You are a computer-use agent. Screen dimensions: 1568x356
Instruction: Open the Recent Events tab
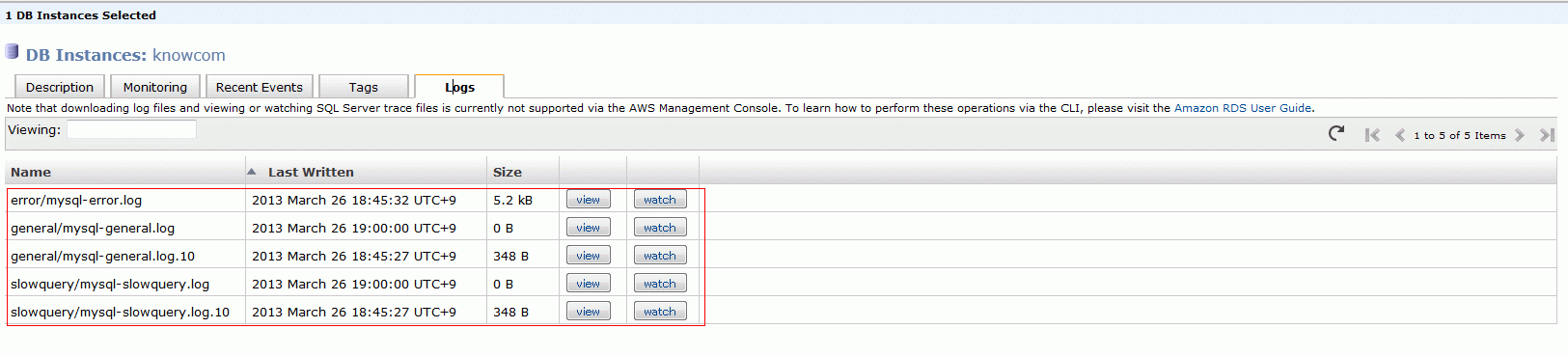click(260, 87)
